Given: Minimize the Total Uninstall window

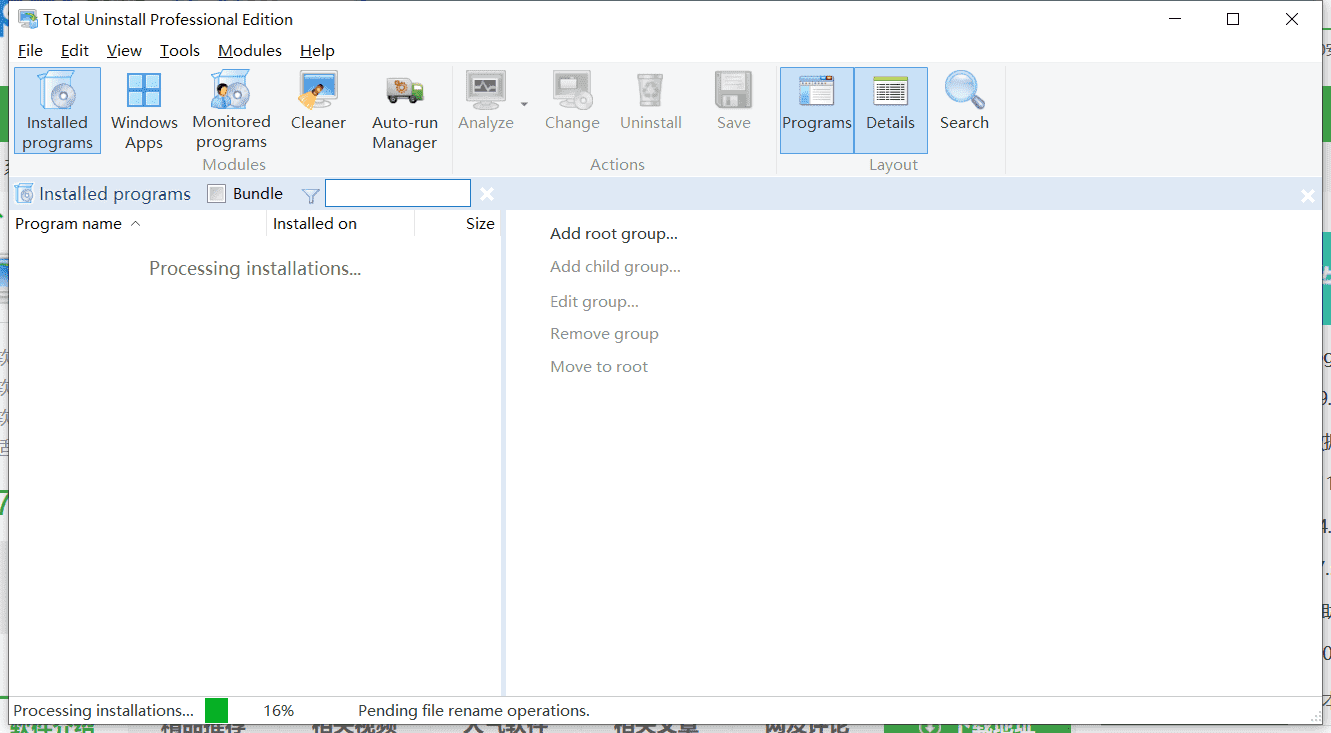Looking at the screenshot, I should [1176, 19].
